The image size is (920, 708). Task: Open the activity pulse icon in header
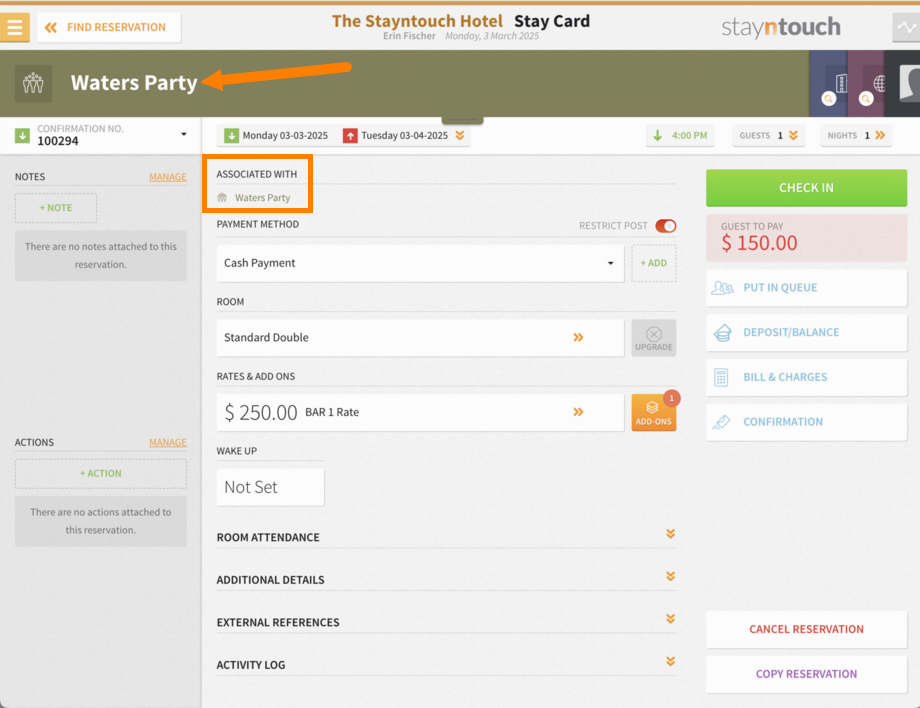[906, 28]
